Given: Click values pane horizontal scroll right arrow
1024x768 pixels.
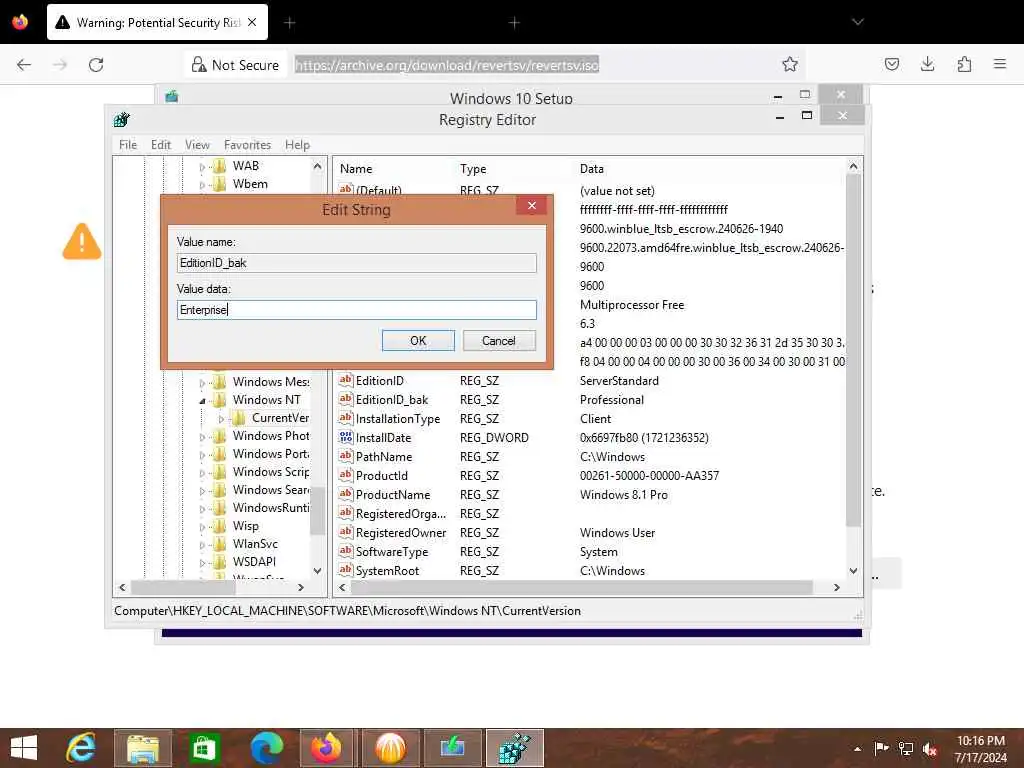Looking at the screenshot, I should click(837, 587).
